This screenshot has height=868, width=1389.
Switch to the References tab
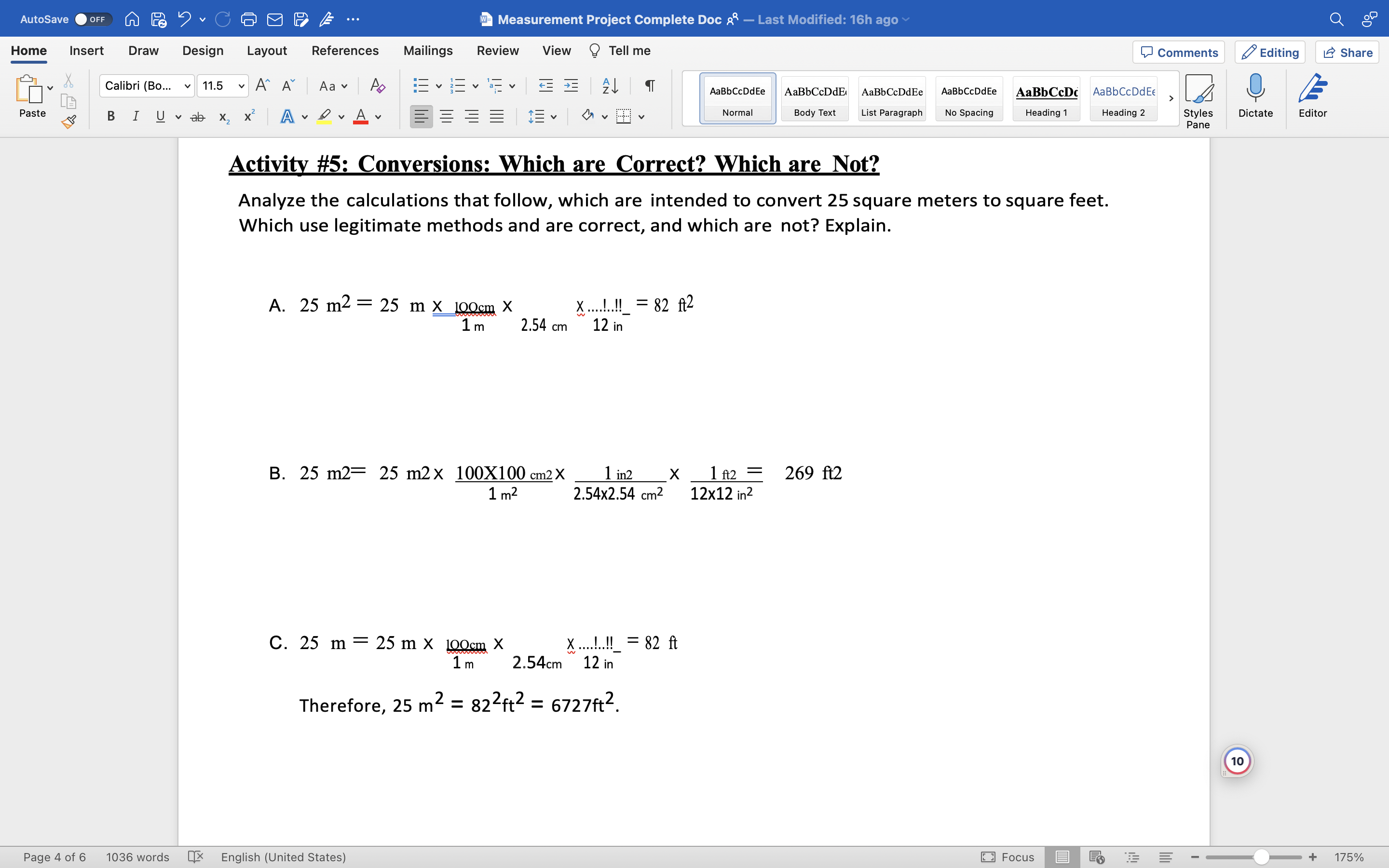click(x=345, y=51)
